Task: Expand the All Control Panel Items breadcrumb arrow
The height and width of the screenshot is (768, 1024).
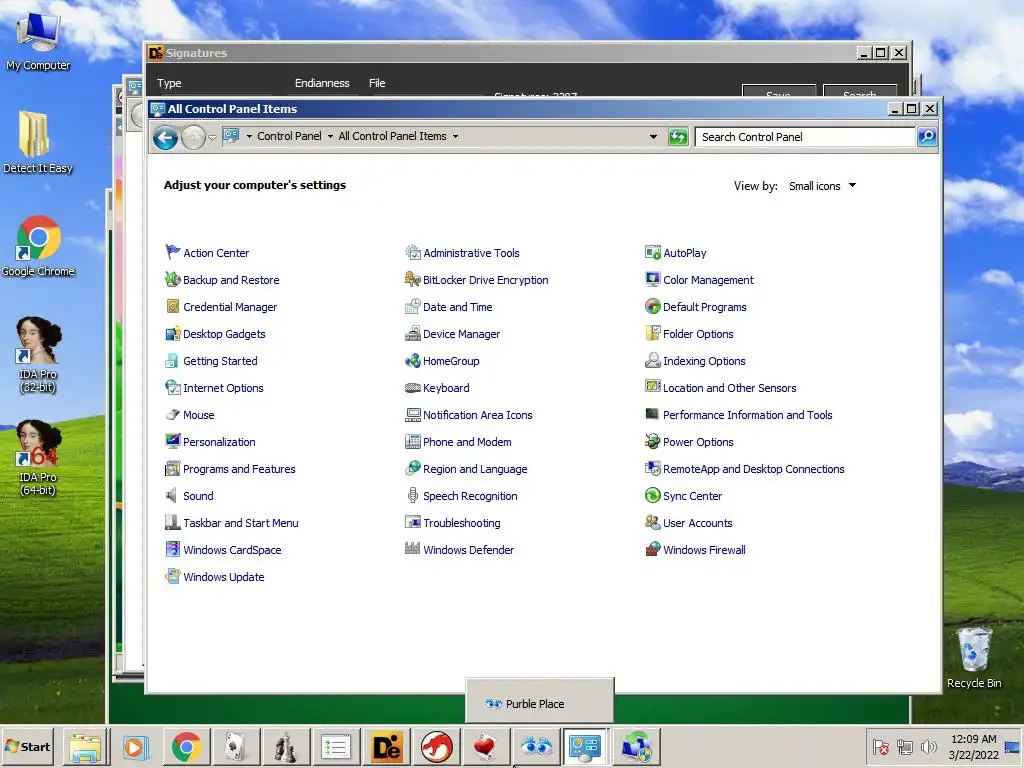Action: point(455,136)
